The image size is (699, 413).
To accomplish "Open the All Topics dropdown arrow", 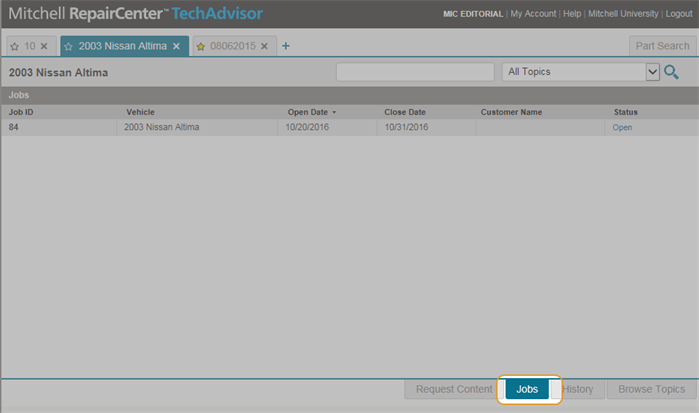I will pyautogui.click(x=653, y=72).
